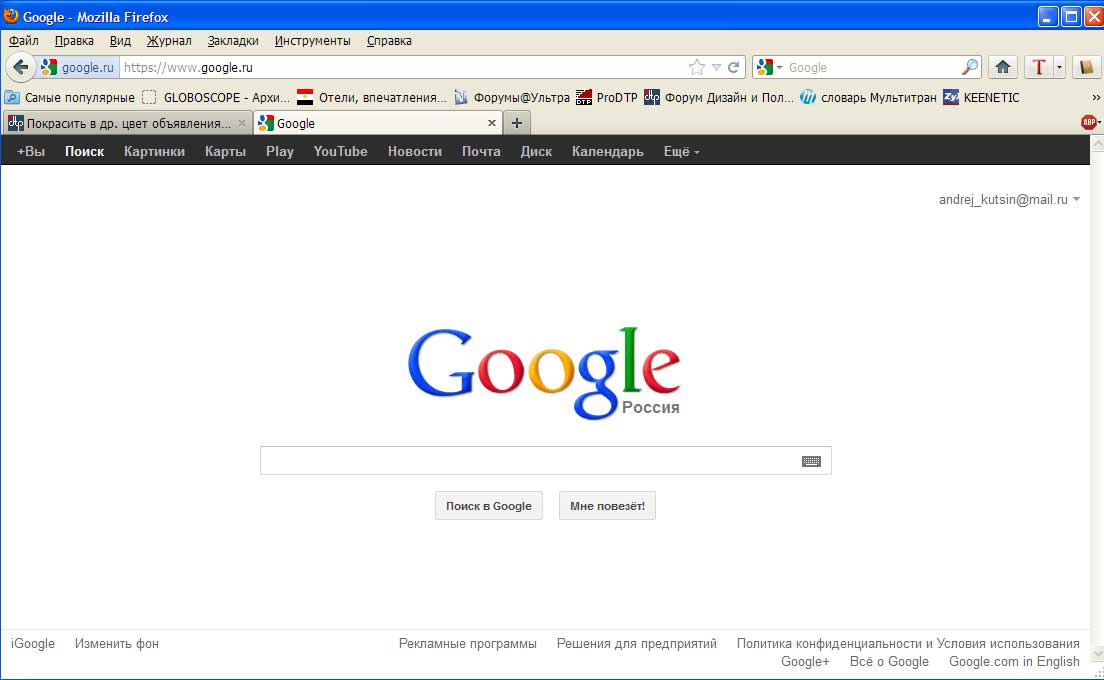1104x680 pixels.
Task: Open the Adblock Plus ABP icon
Action: 1089,122
